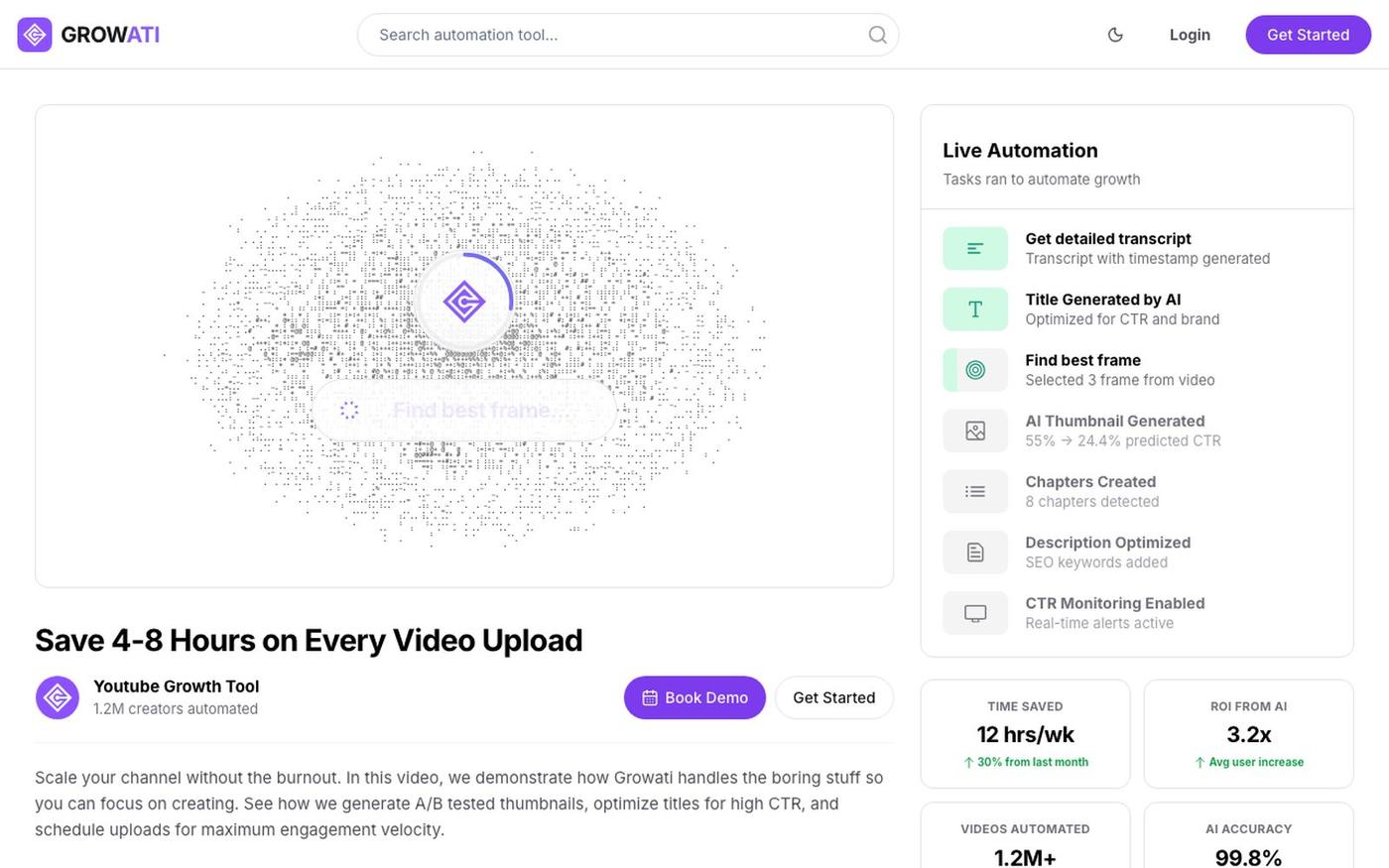
Task: Click the TIME SAVED label
Action: [x=1026, y=706]
